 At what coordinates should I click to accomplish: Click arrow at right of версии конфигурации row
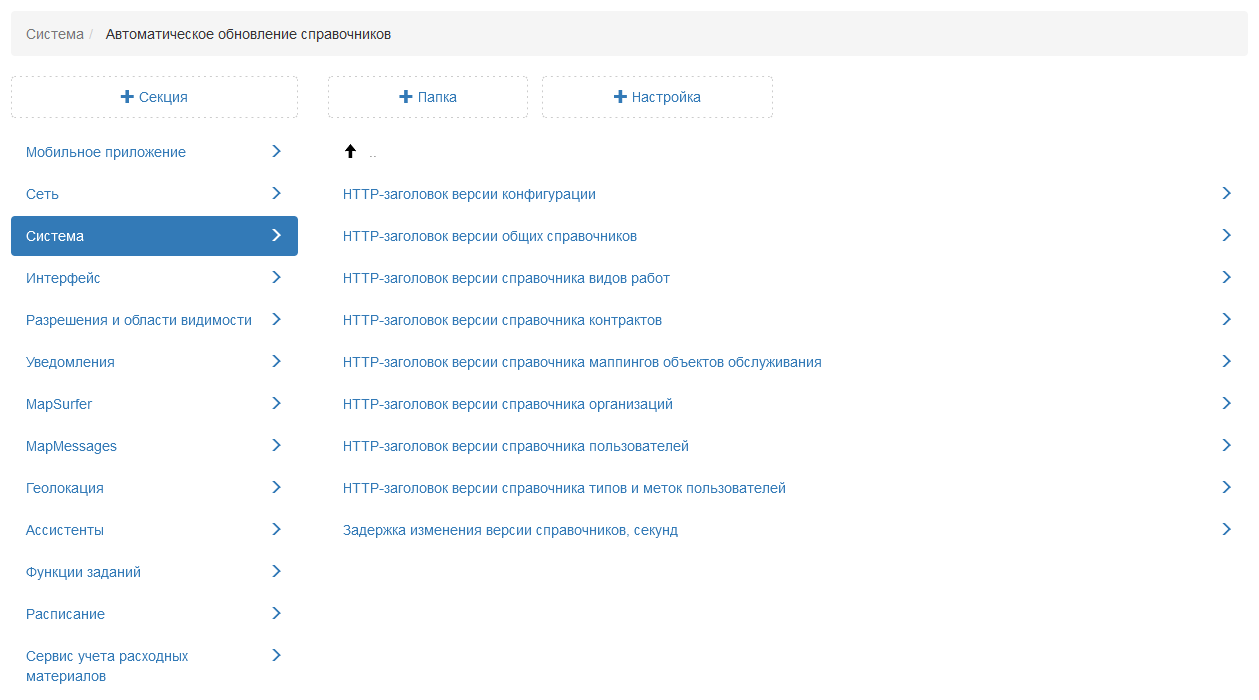coord(1227,193)
